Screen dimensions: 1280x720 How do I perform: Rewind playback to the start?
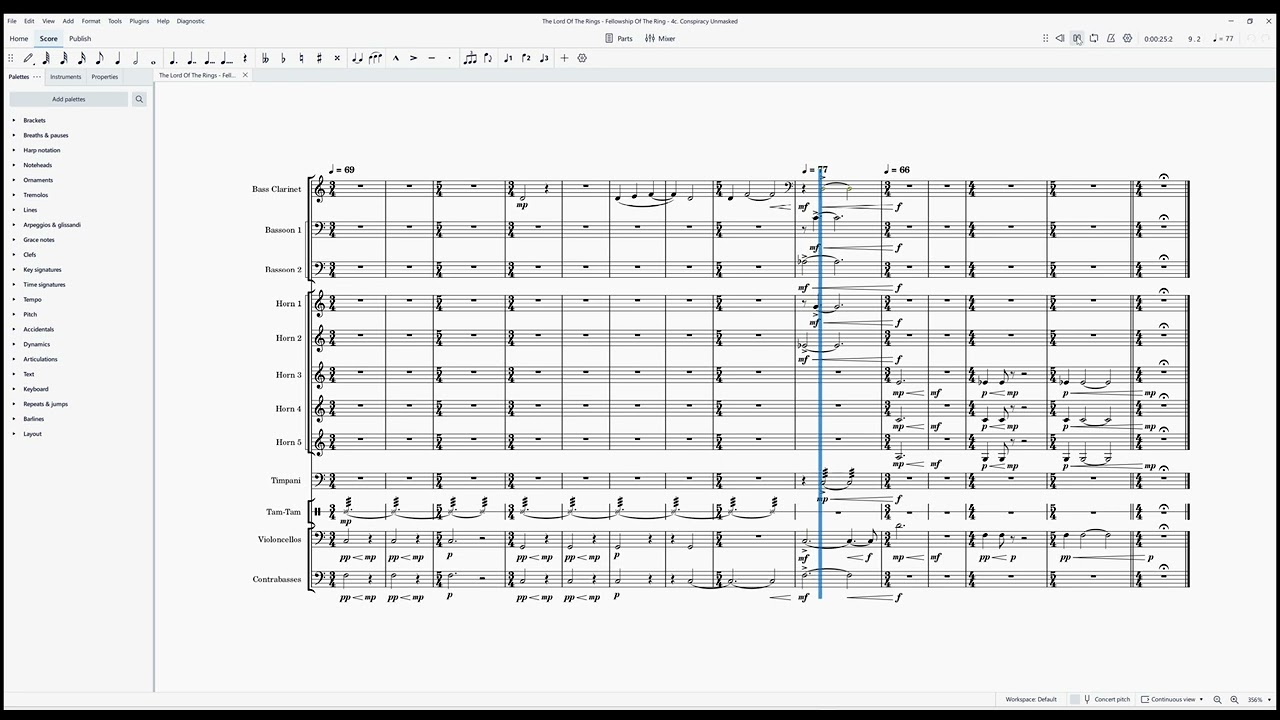1060,39
